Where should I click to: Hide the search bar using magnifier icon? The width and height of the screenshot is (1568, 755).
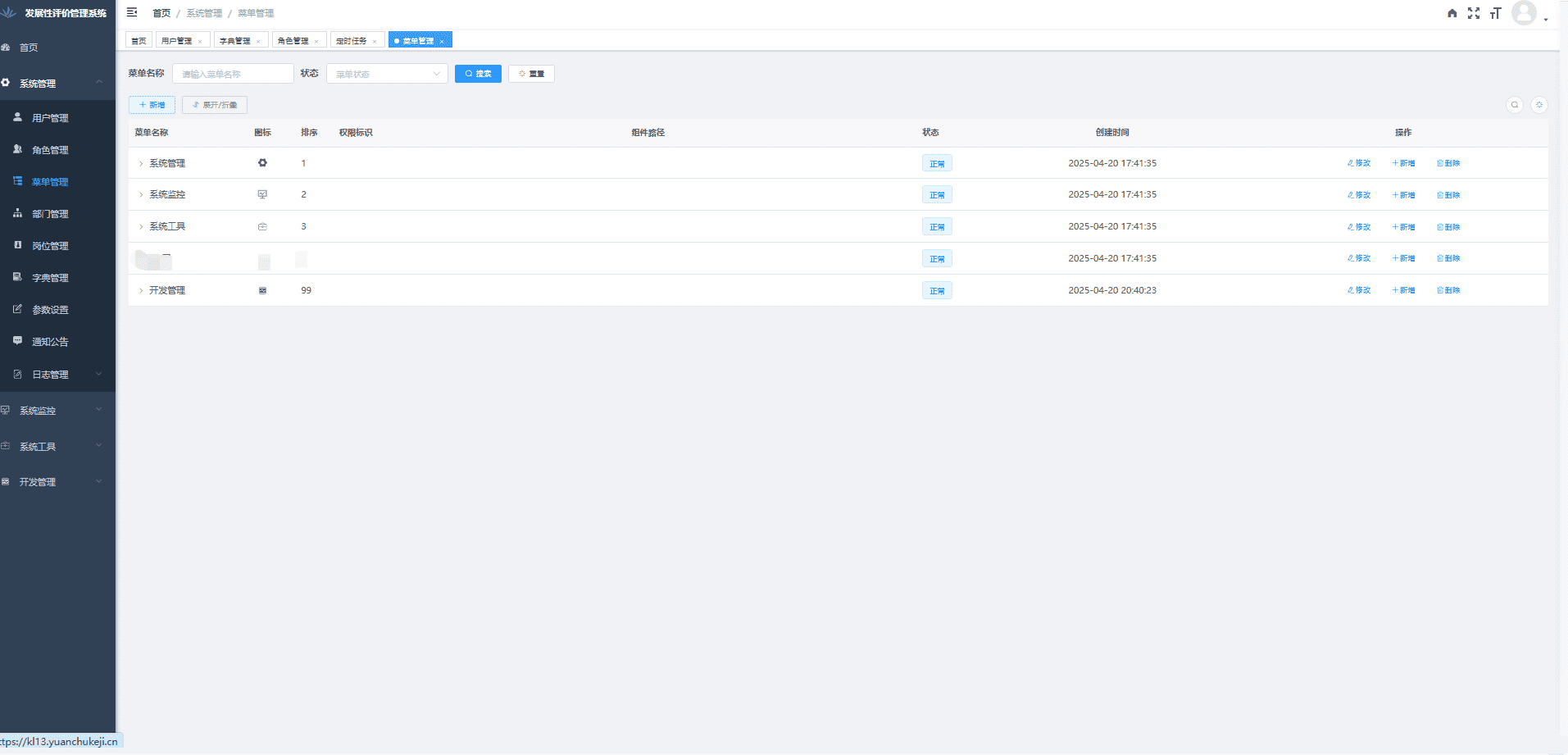coord(1514,105)
